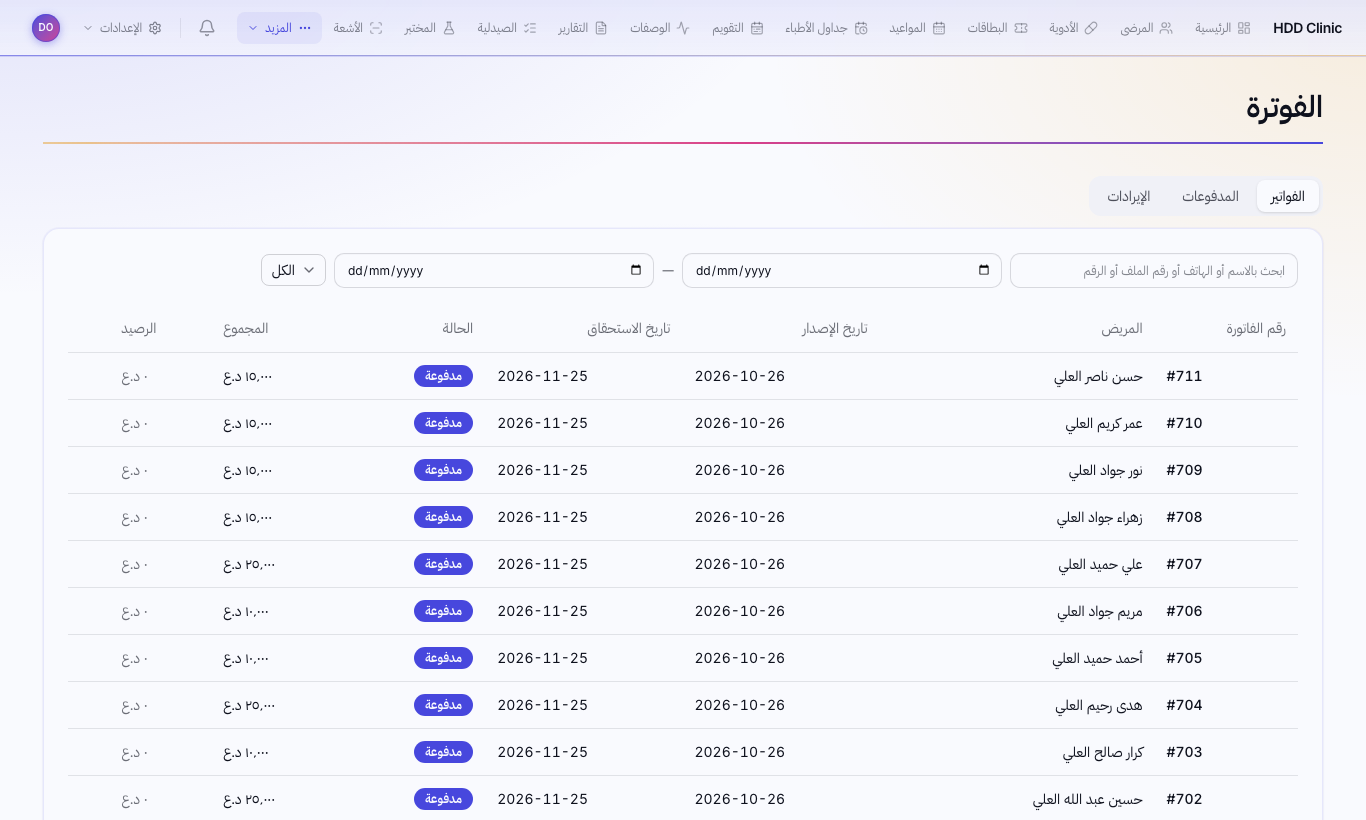
Task: Click the appointments calendar icon beside المواعيد
Action: pos(939,28)
